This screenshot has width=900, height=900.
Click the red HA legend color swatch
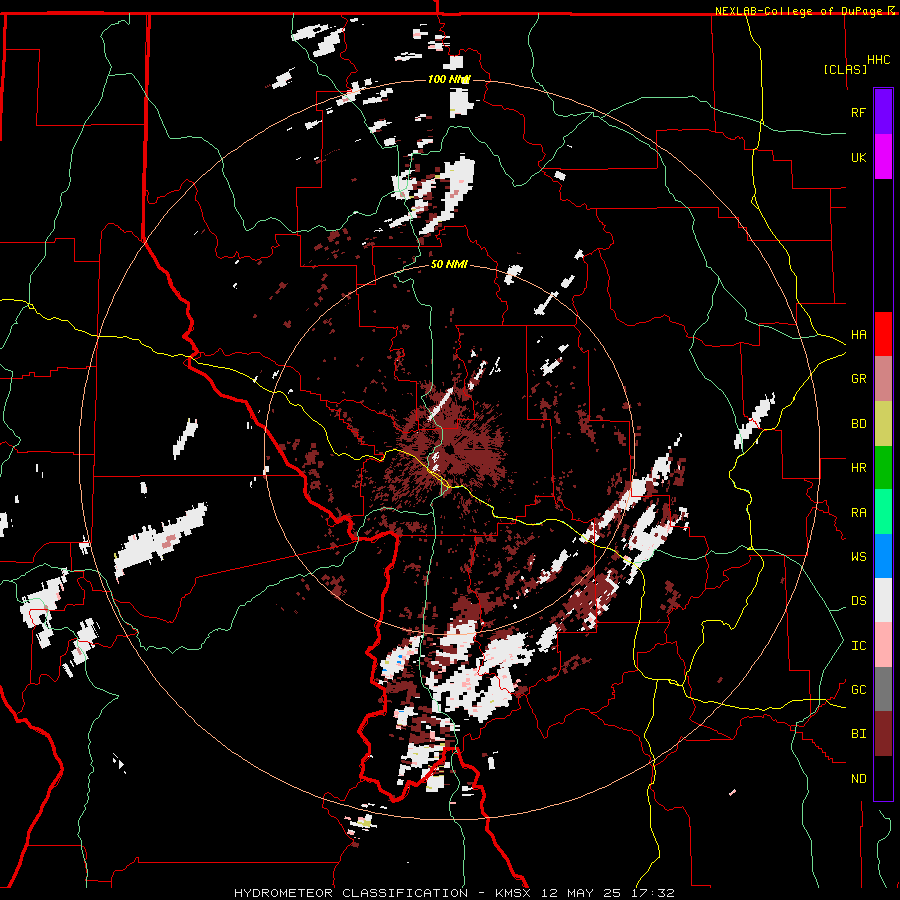[x=883, y=334]
